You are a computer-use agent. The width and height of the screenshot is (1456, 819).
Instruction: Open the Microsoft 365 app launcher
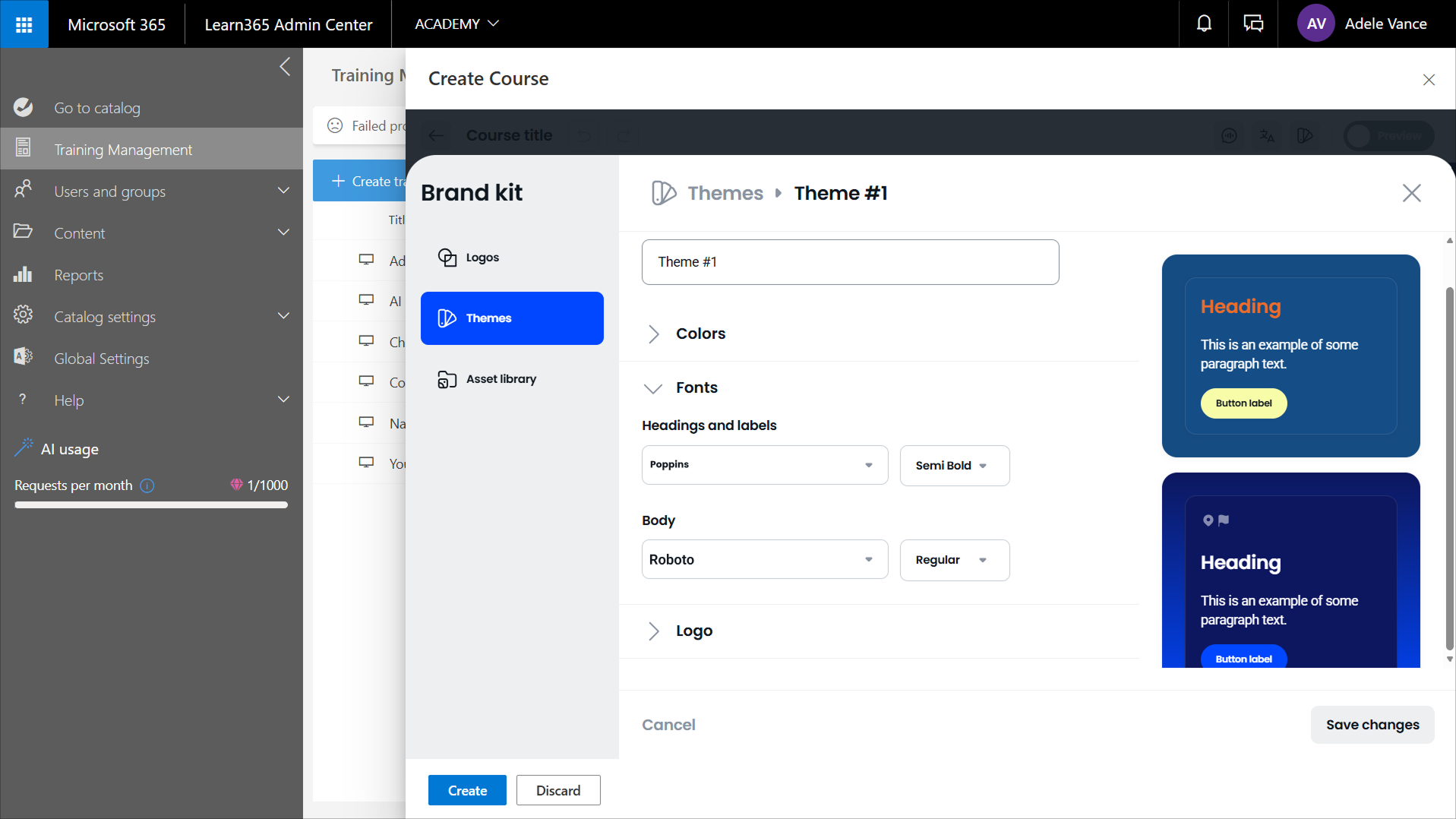pos(24,24)
